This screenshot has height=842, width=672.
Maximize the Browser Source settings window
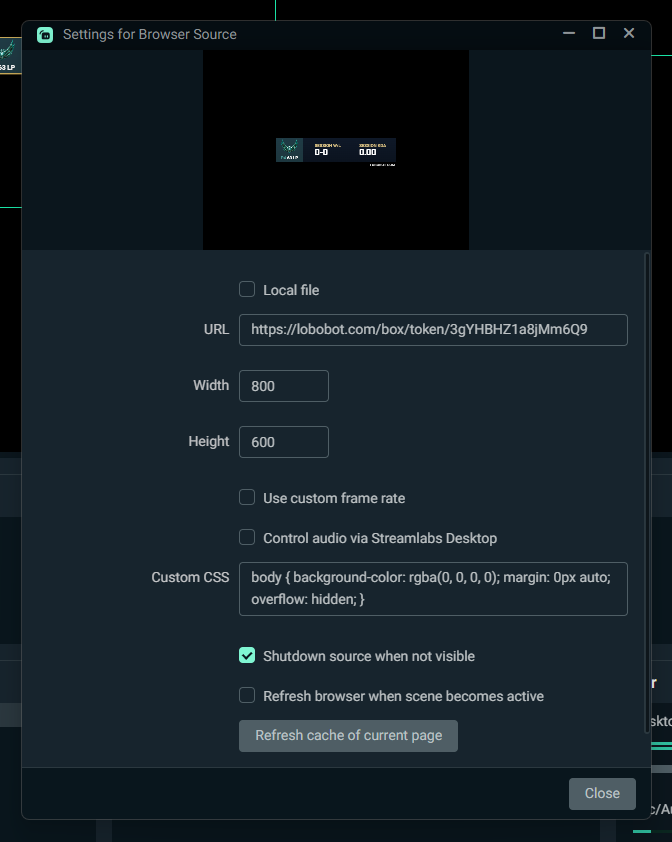(x=599, y=34)
